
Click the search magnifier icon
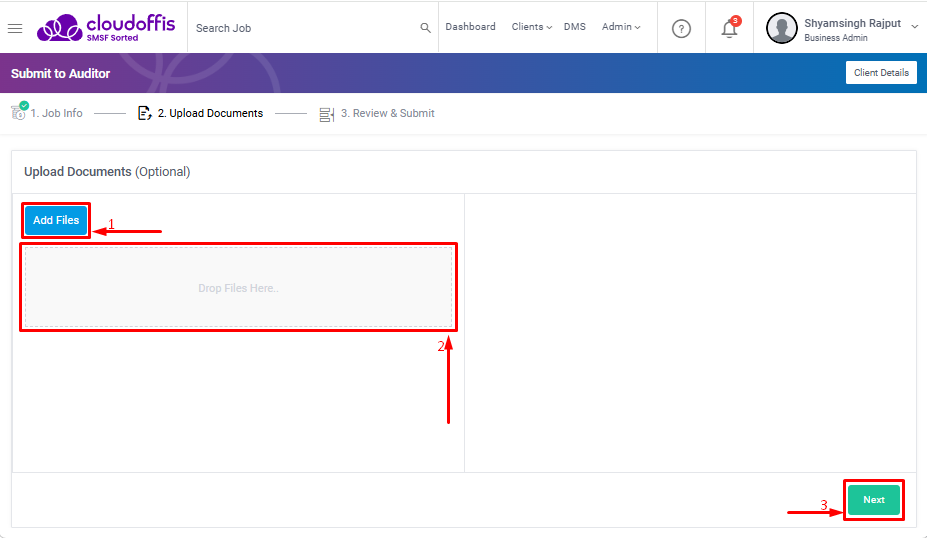[x=425, y=28]
